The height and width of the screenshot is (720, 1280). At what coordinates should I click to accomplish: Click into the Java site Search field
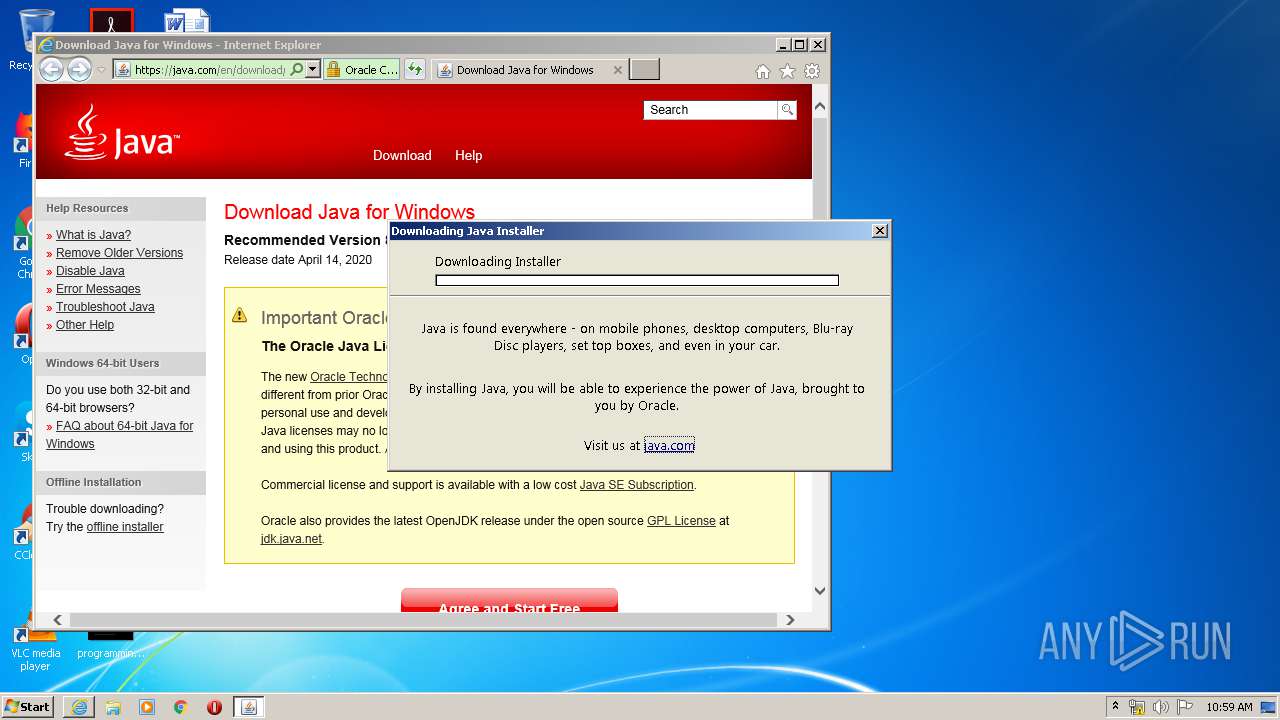coord(710,110)
